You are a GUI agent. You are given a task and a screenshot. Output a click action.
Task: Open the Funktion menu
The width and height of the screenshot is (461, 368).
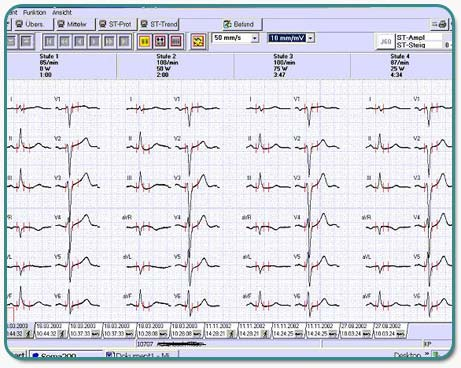34,12
